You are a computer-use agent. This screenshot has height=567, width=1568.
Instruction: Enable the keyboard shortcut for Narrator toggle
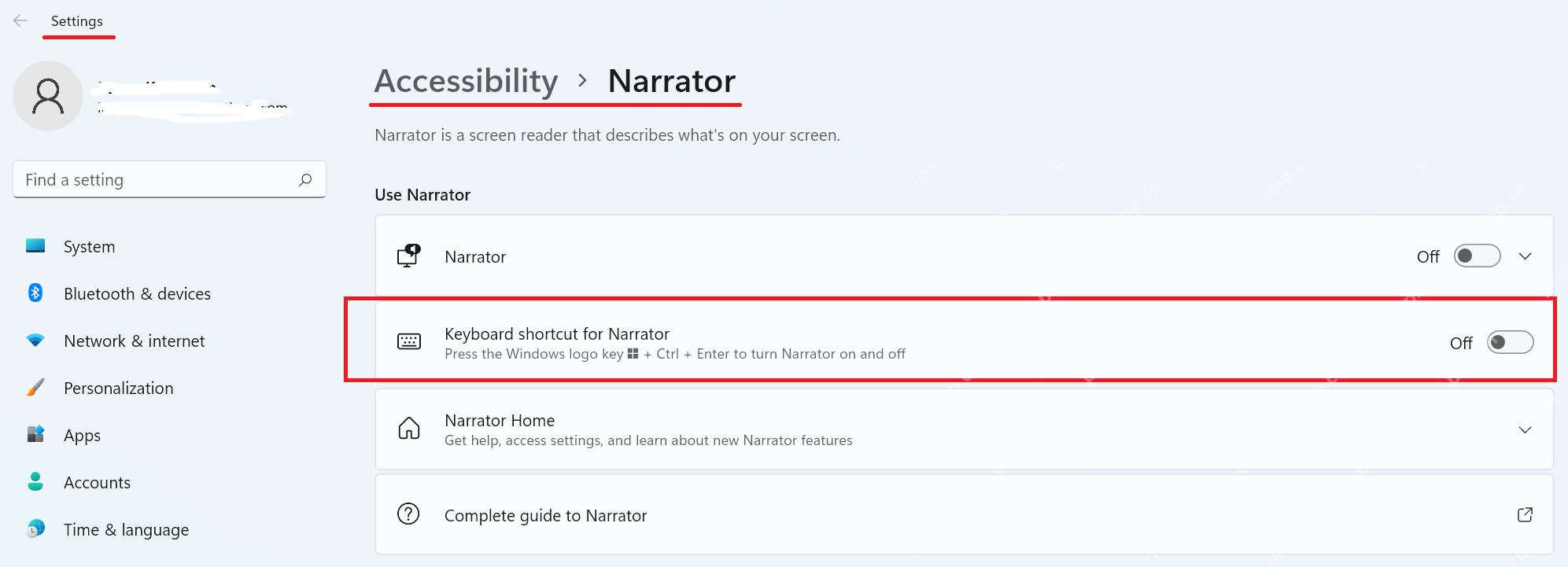pos(1510,342)
